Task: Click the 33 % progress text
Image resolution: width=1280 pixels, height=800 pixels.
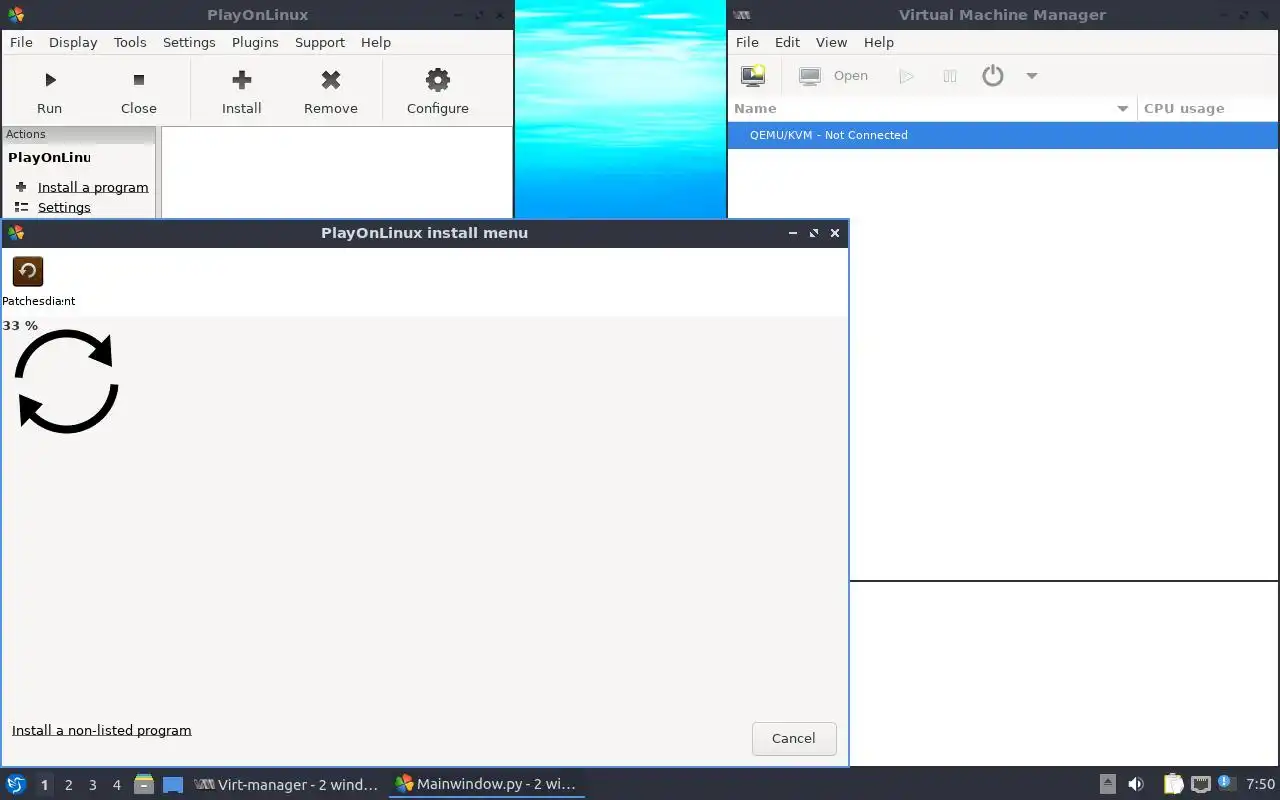Action: (20, 326)
